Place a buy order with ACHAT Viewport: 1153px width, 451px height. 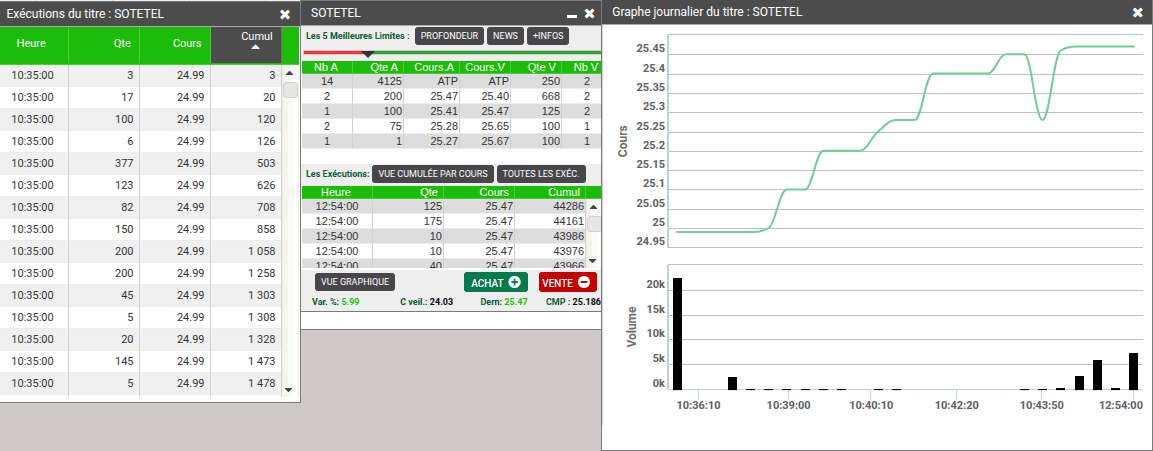pyautogui.click(x=496, y=283)
